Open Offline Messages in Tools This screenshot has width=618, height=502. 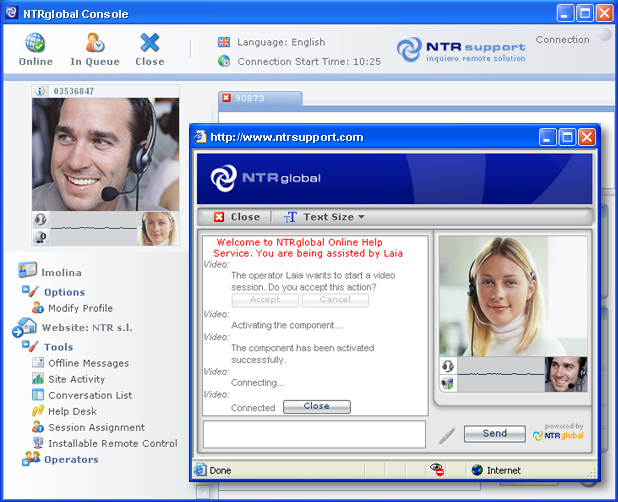click(x=88, y=363)
